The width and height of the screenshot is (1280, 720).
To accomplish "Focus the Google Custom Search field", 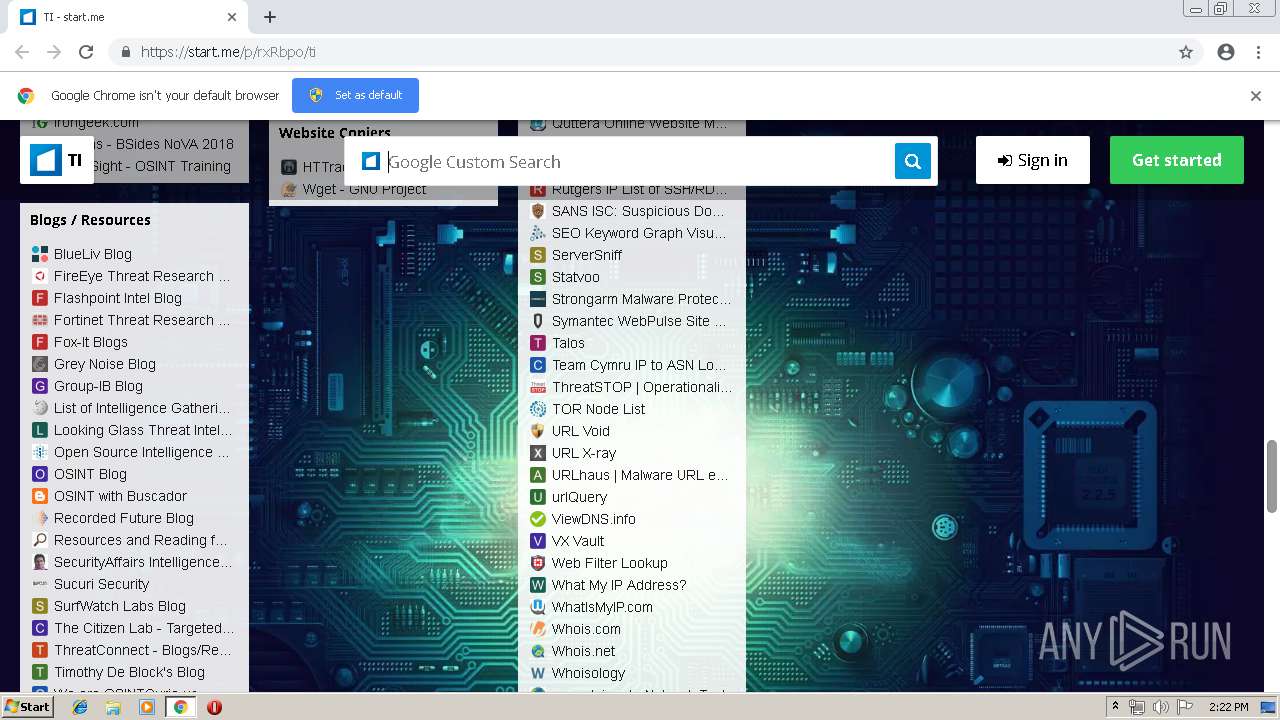I will pyautogui.click(x=640, y=161).
